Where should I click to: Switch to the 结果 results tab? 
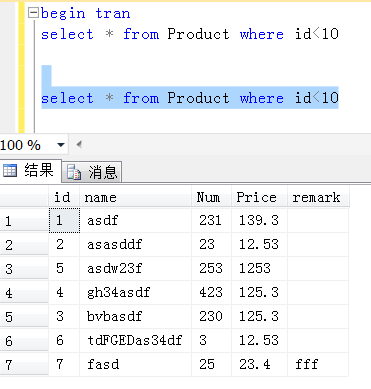tap(31, 170)
